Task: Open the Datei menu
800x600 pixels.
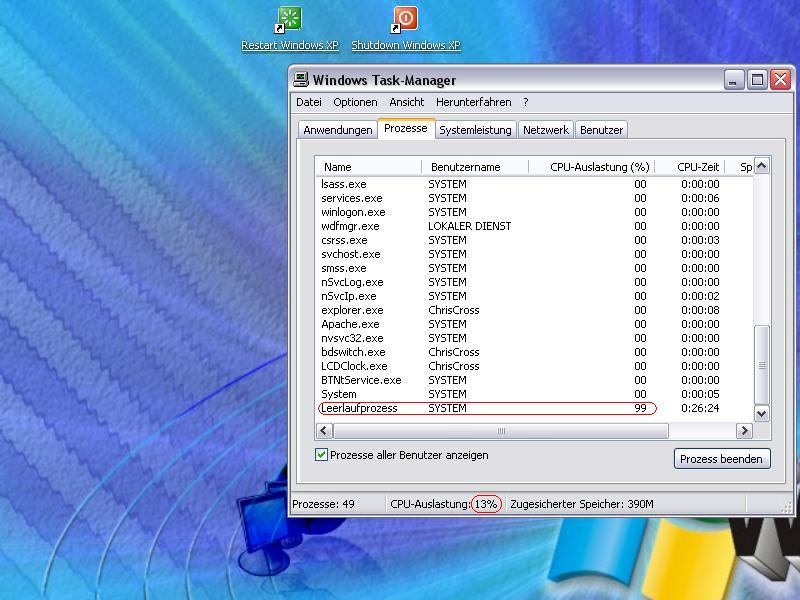Action: (309, 102)
